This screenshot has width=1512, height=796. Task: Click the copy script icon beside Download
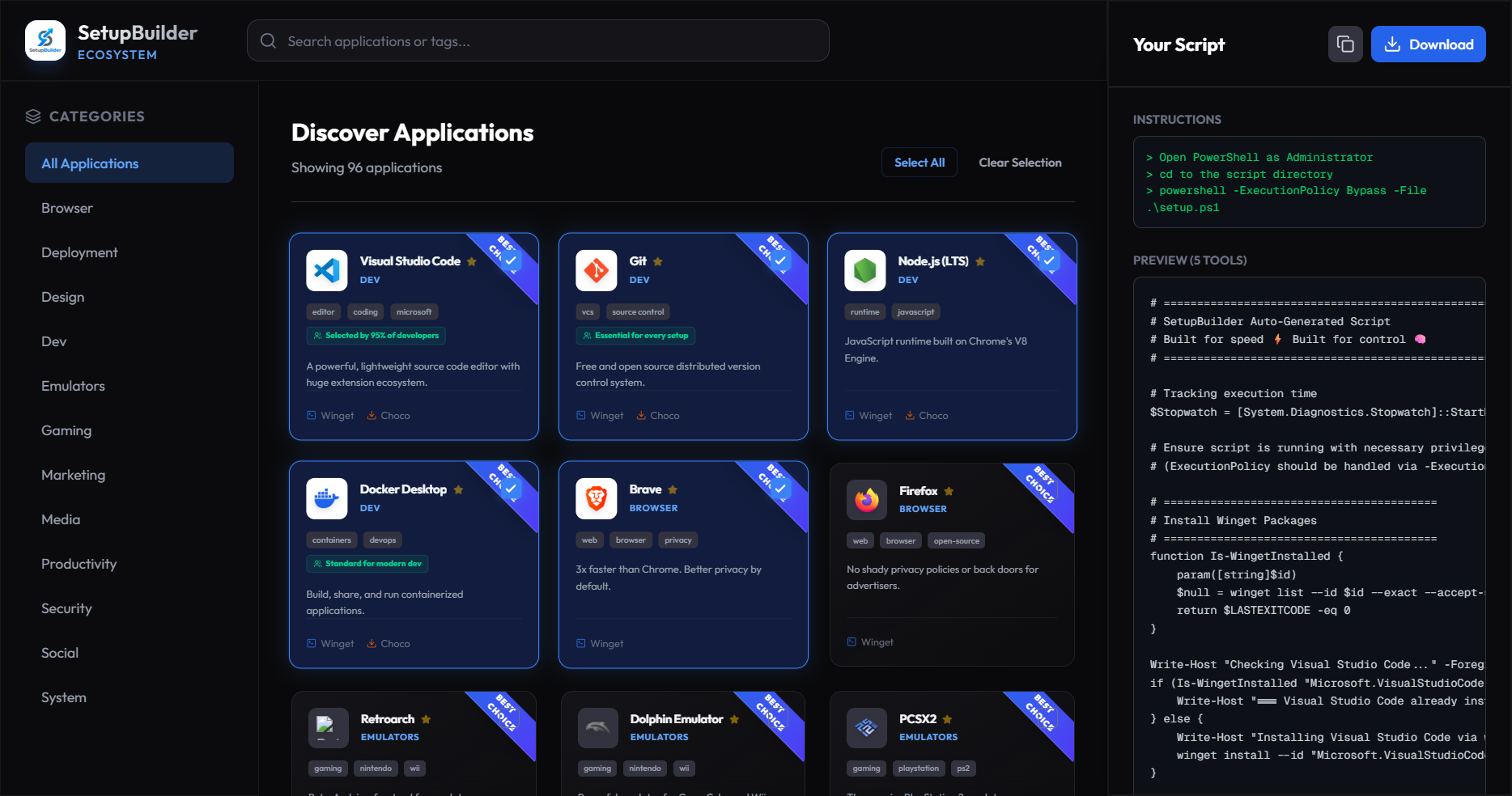pyautogui.click(x=1344, y=44)
